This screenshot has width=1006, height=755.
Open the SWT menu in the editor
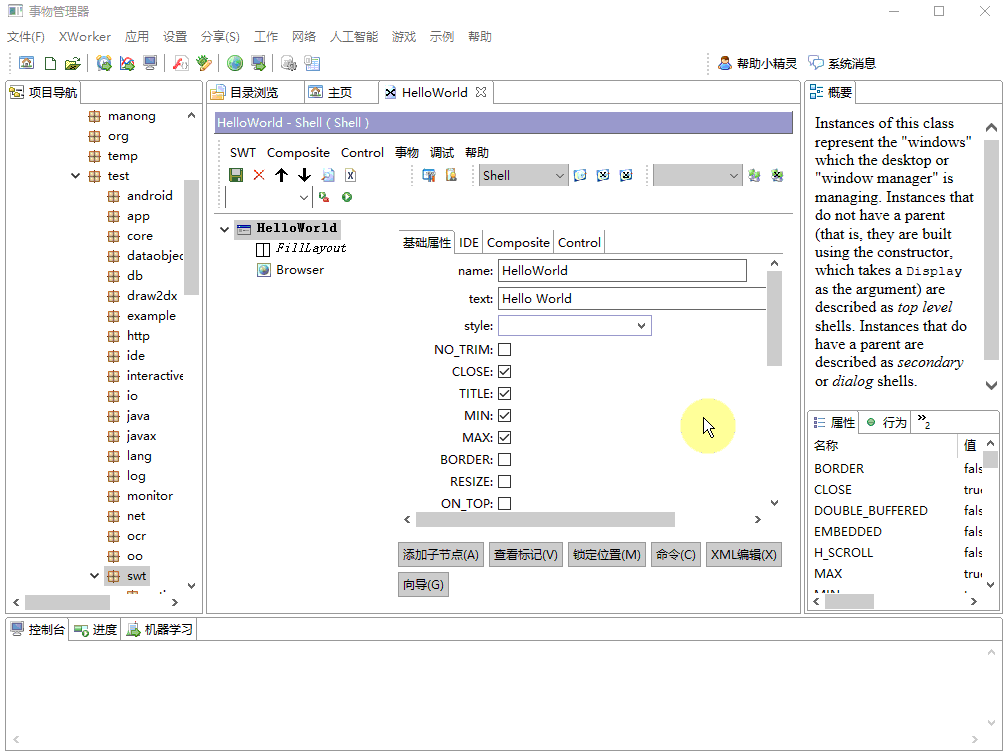(x=243, y=153)
